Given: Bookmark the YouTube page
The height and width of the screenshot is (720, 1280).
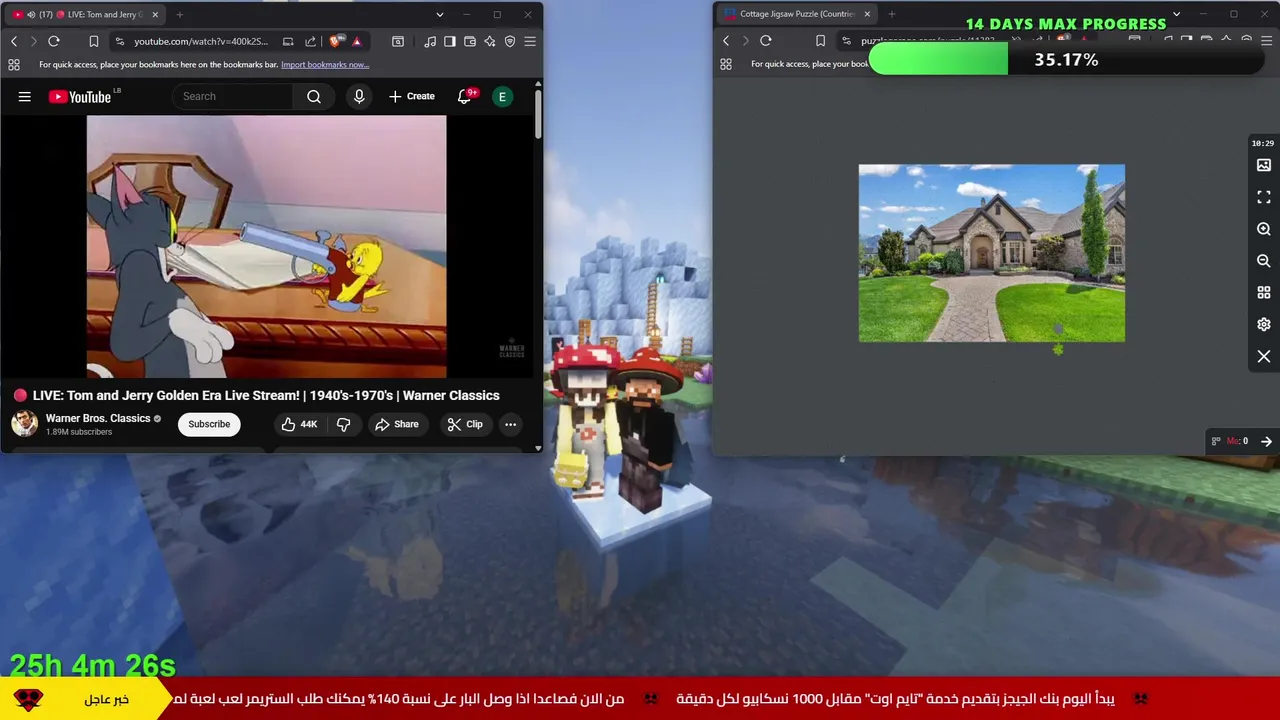Looking at the screenshot, I should 94,41.
